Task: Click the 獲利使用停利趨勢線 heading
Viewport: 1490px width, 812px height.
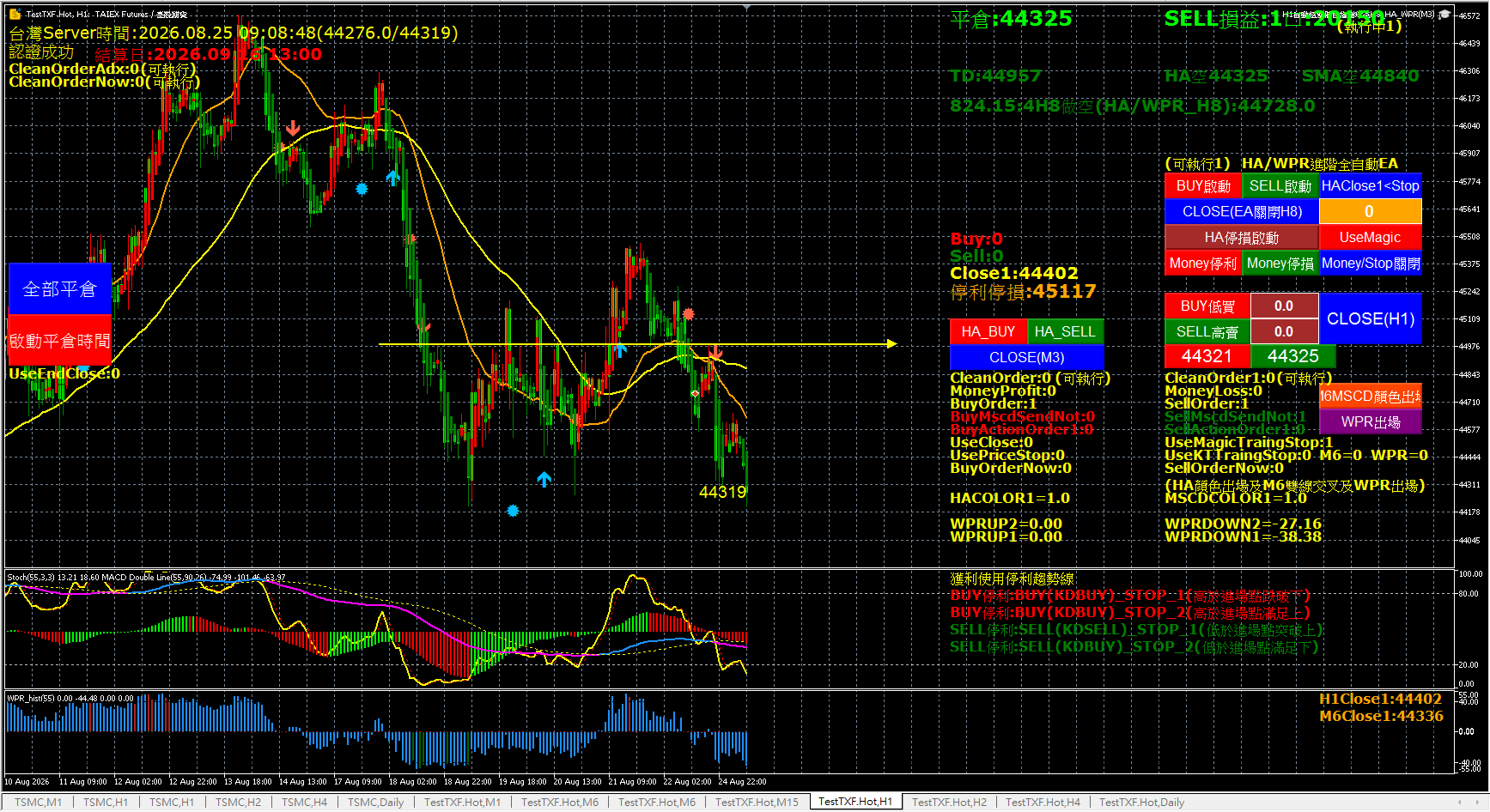Action: click(x=1012, y=579)
